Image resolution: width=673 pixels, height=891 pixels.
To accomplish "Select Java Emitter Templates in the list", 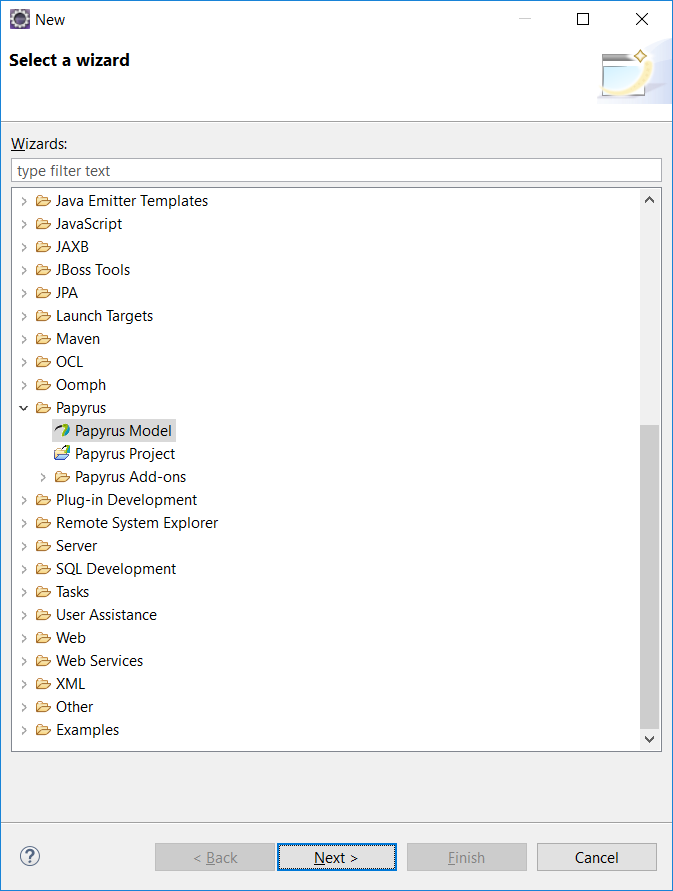I will tap(131, 201).
